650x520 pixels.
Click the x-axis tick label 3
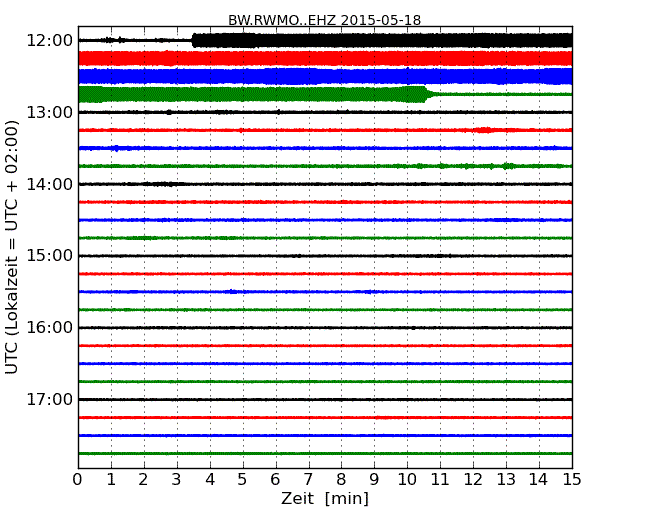pyautogui.click(x=177, y=480)
